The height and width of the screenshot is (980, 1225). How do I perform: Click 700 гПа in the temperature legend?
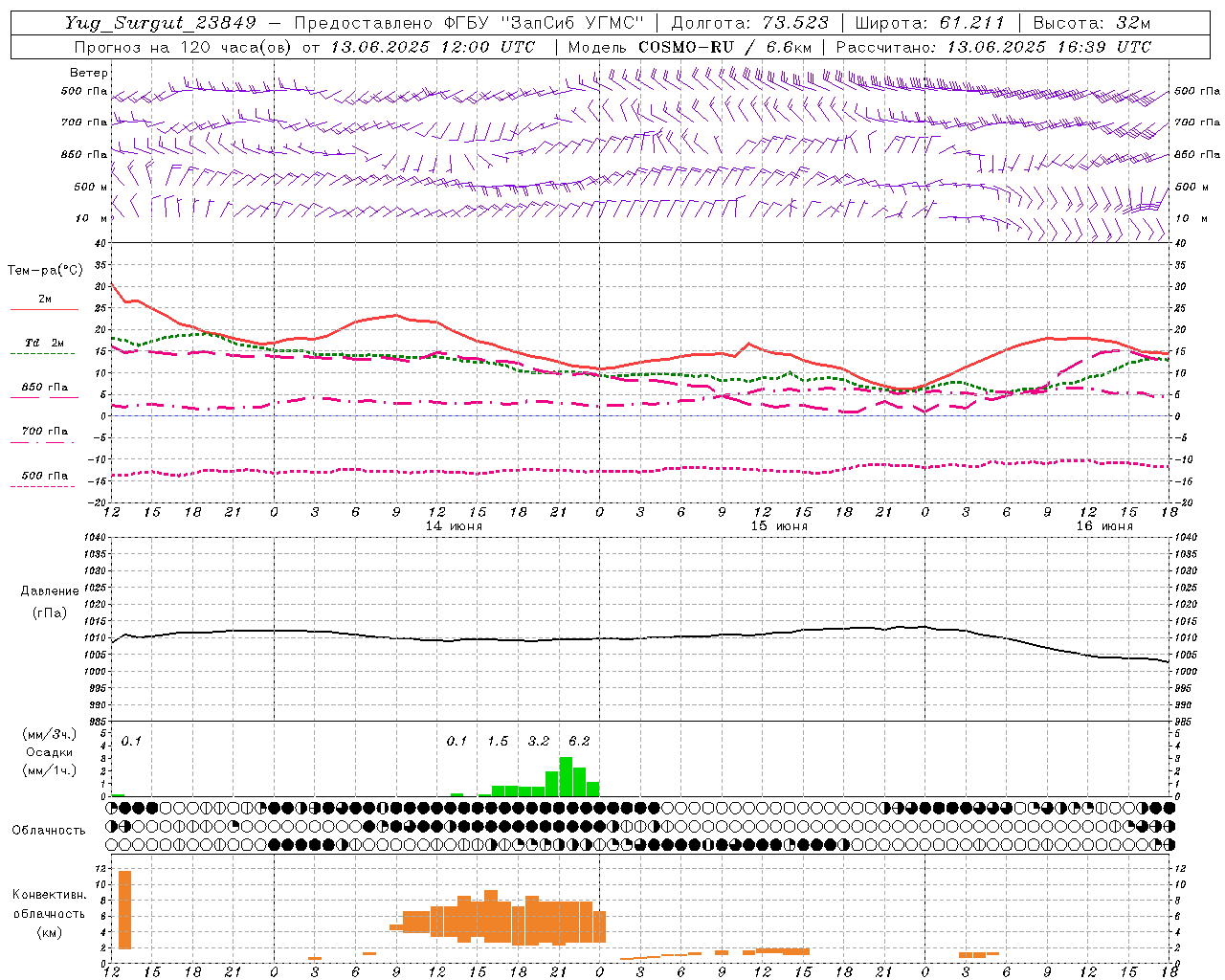(x=45, y=431)
